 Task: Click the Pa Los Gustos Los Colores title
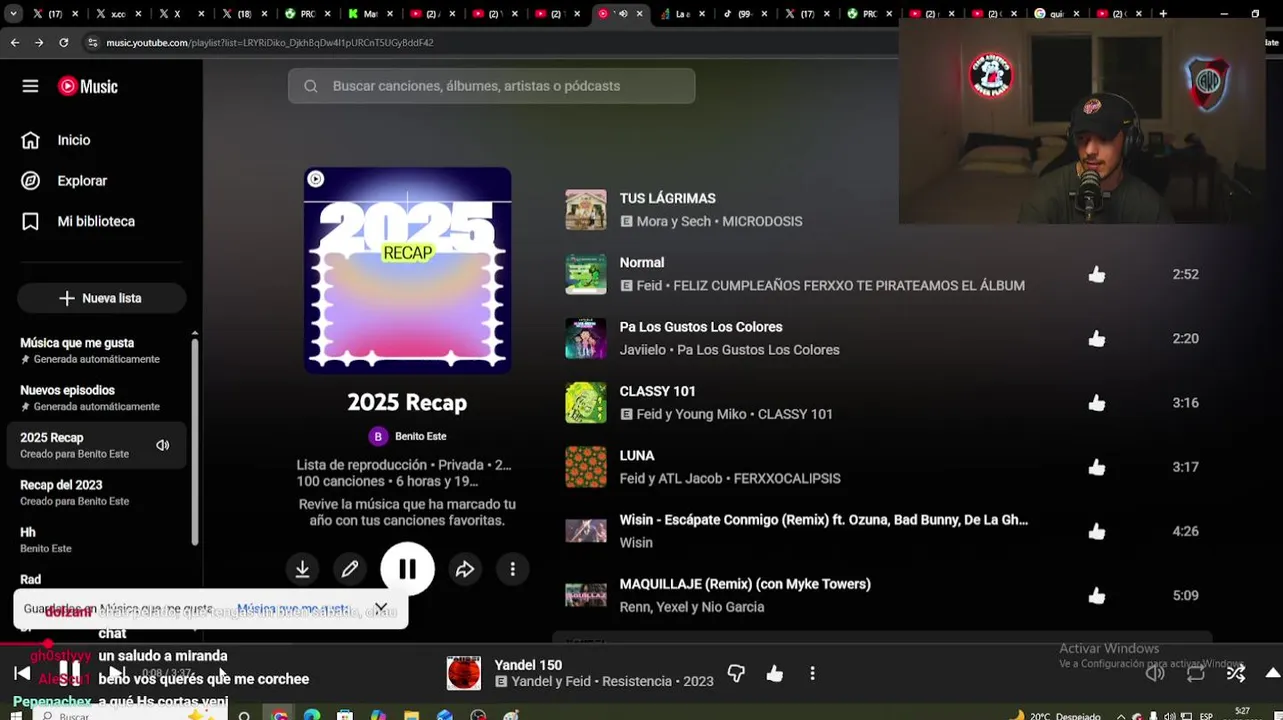click(701, 327)
